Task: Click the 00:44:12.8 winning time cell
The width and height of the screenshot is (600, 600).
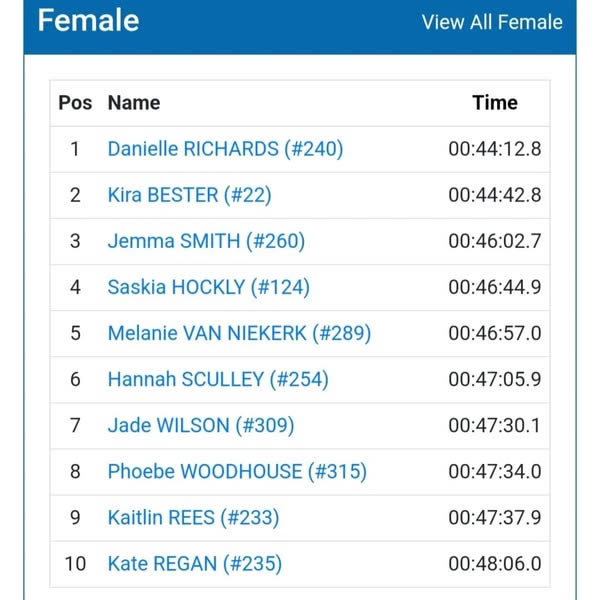Action: (x=494, y=149)
